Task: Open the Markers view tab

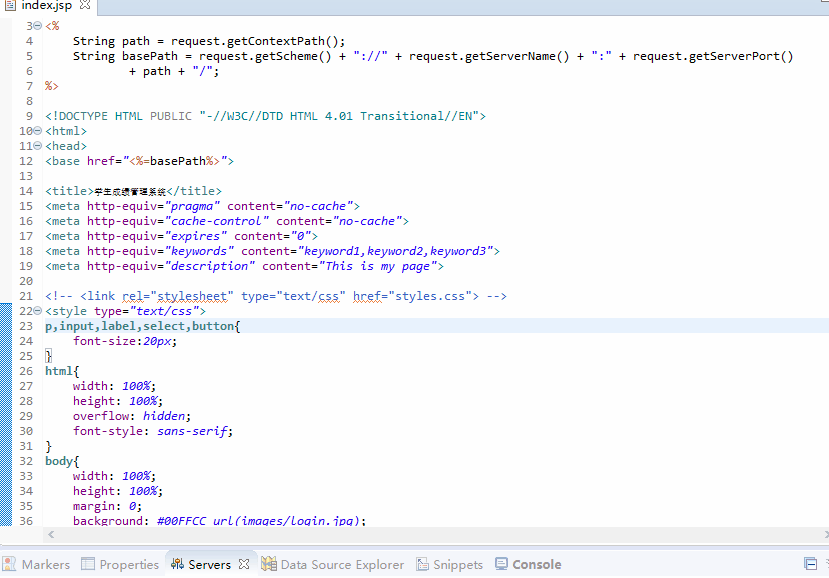Action: (36, 564)
